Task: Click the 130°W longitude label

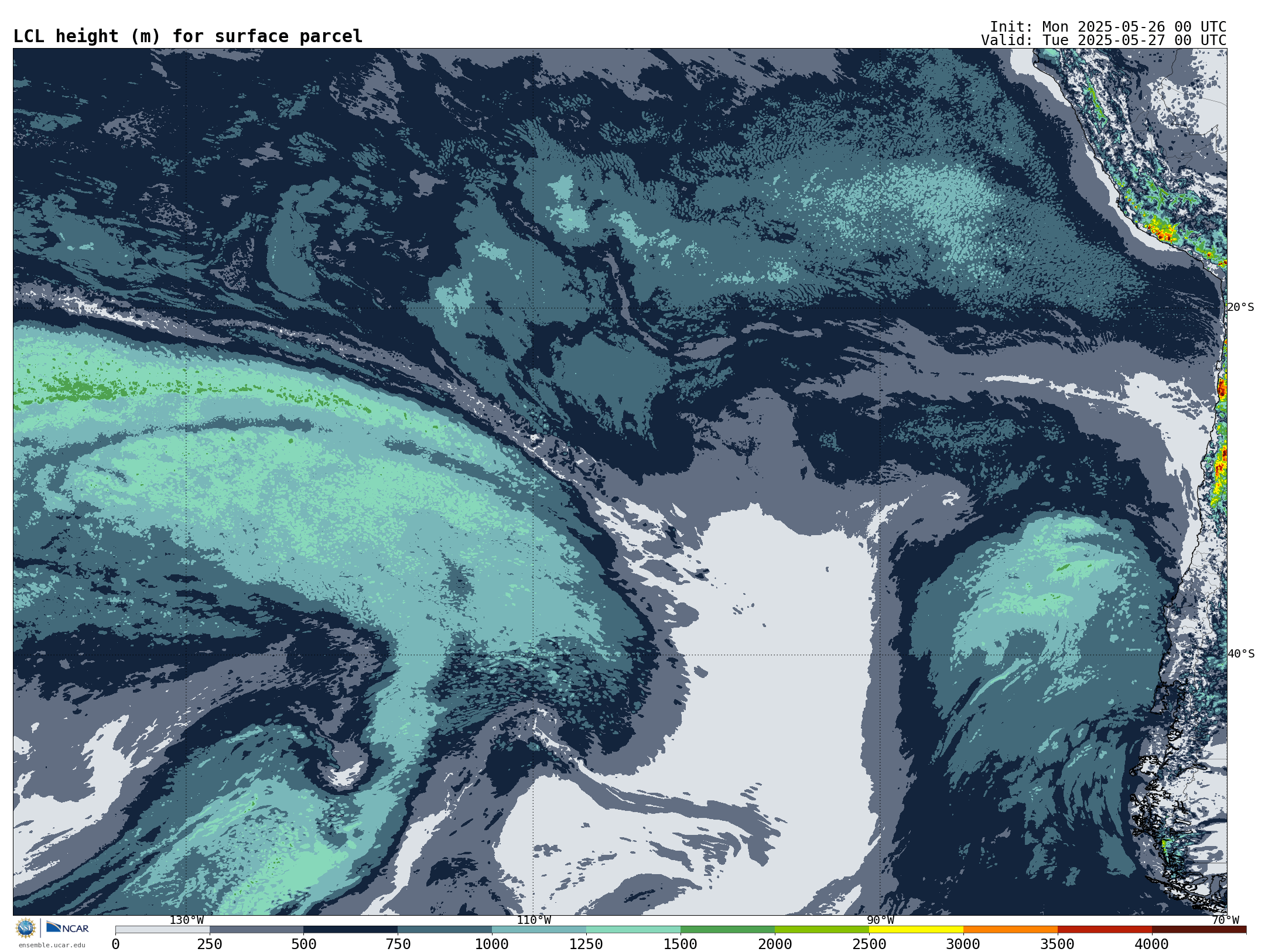Action: pyautogui.click(x=187, y=920)
